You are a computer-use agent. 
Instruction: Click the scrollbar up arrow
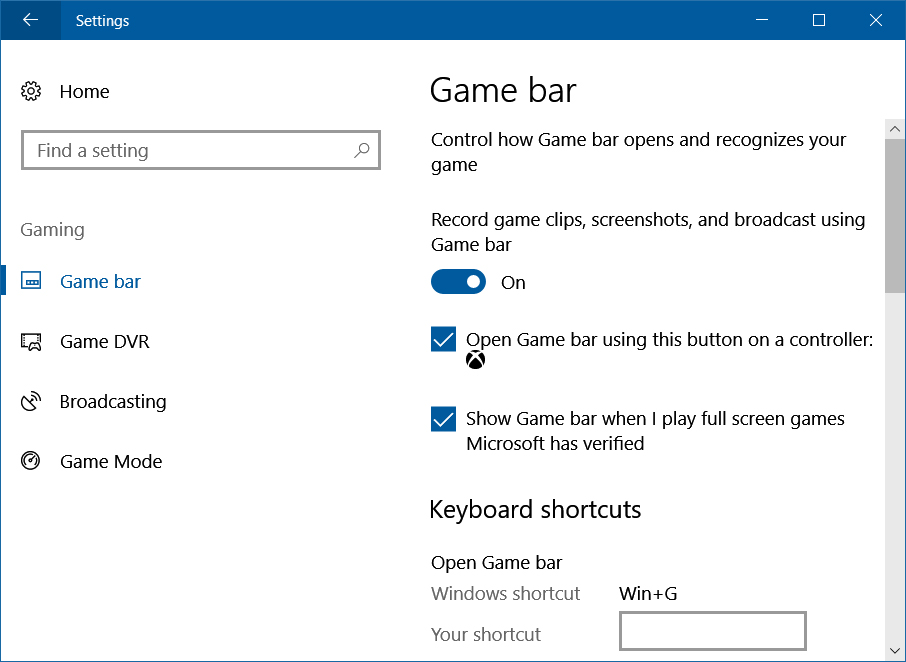(x=895, y=129)
